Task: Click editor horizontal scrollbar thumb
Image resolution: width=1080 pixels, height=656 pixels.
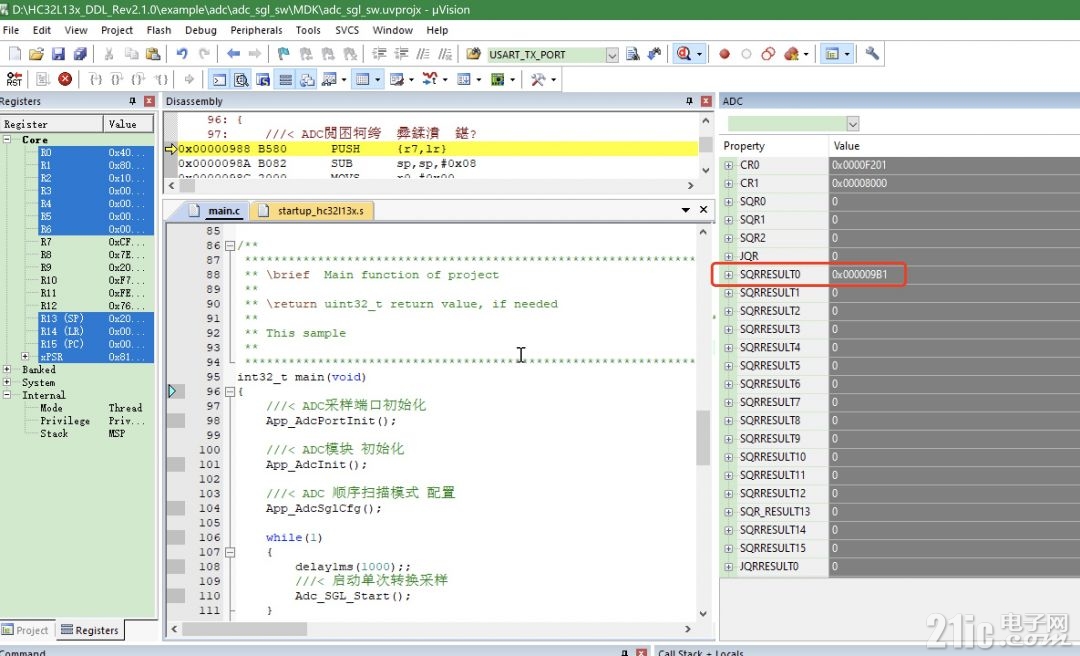Action: (x=245, y=628)
